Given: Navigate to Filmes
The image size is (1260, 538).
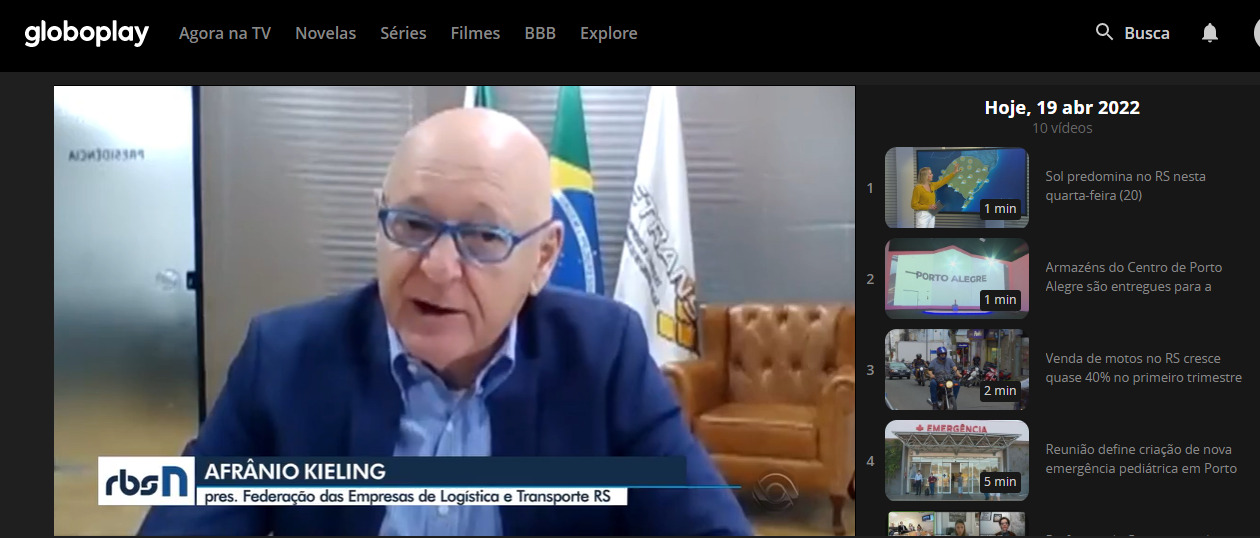Looking at the screenshot, I should (x=475, y=33).
